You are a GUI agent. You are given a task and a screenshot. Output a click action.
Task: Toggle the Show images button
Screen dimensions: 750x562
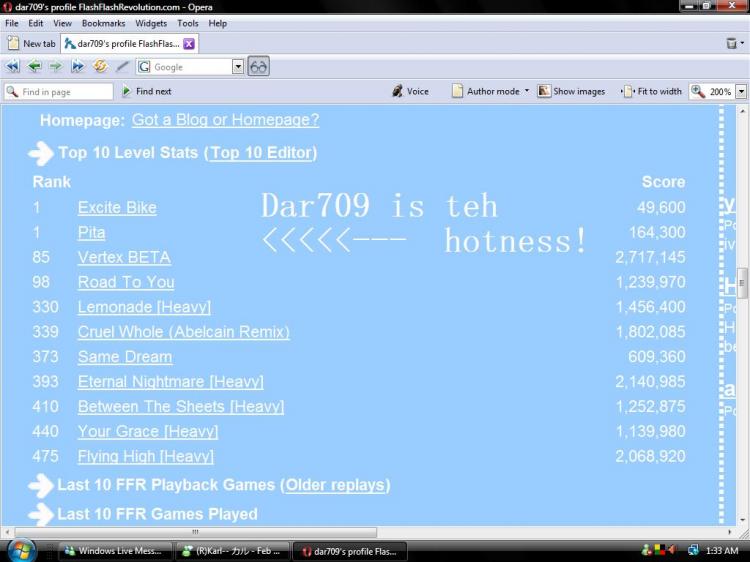pos(571,91)
